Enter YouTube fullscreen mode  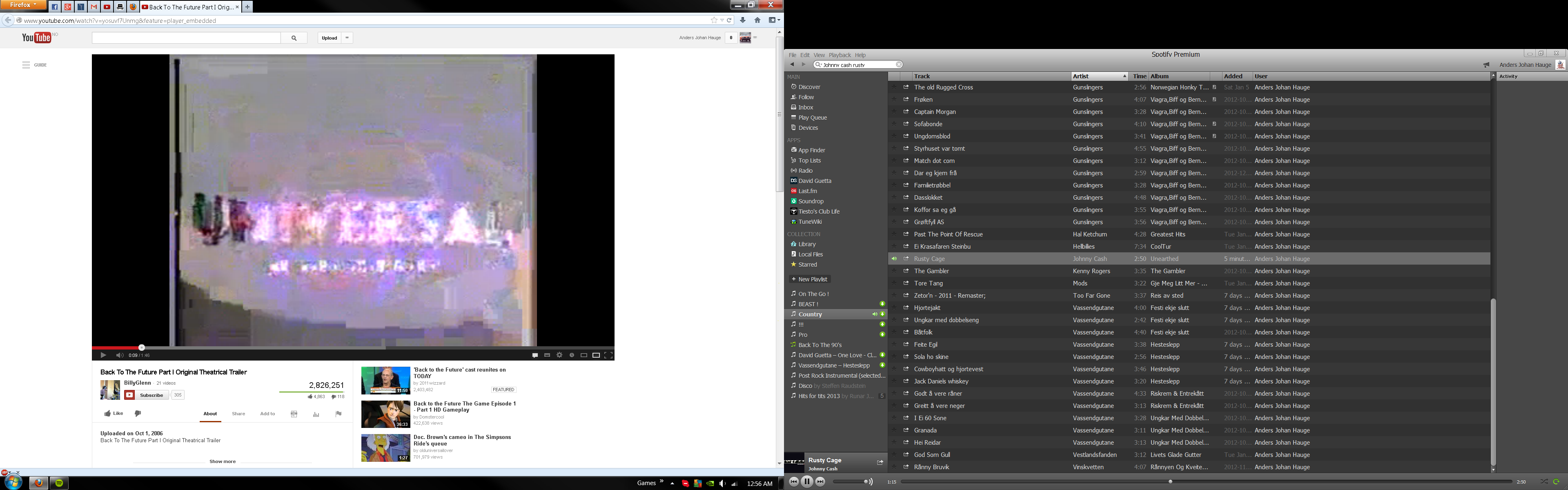[608, 356]
